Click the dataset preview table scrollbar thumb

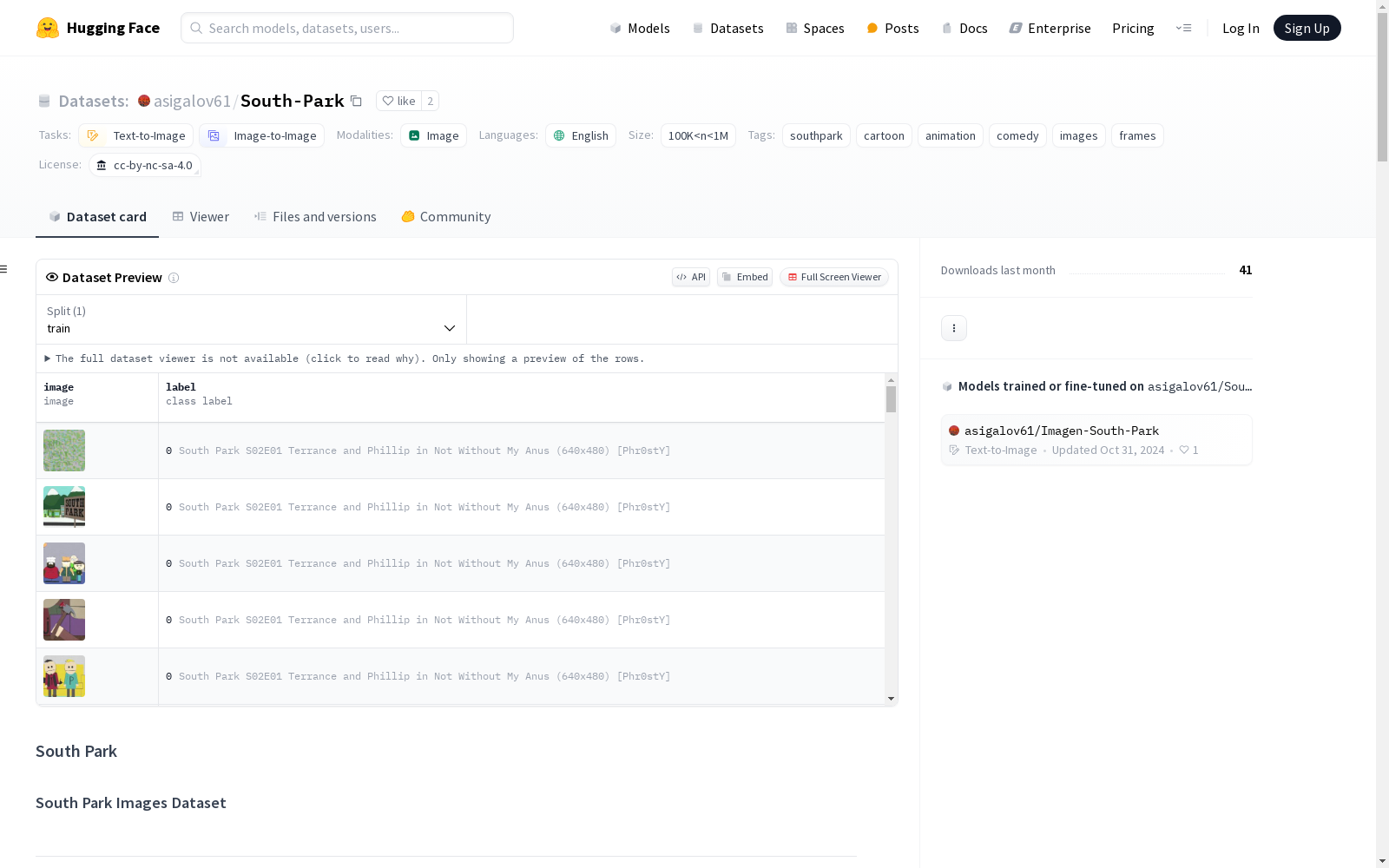(891, 399)
